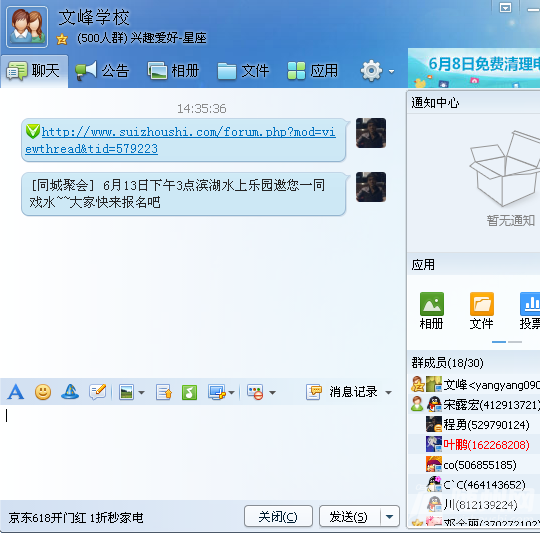Open the suizhoushi.com forum link

click(180, 140)
